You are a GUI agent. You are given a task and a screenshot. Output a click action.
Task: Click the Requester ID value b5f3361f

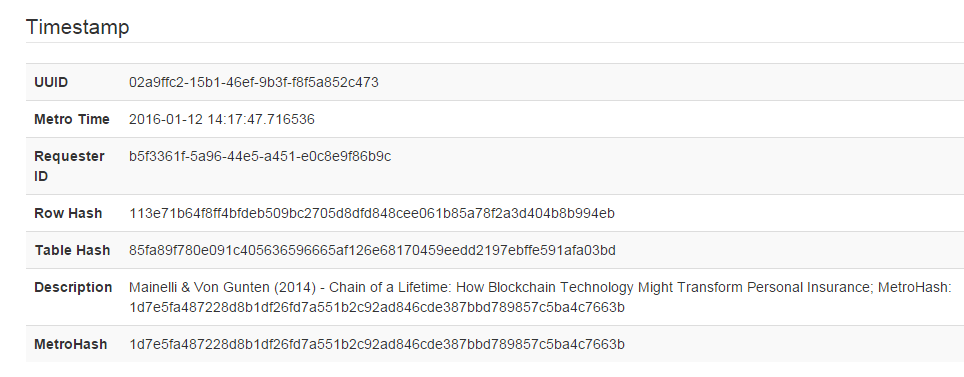point(260,157)
